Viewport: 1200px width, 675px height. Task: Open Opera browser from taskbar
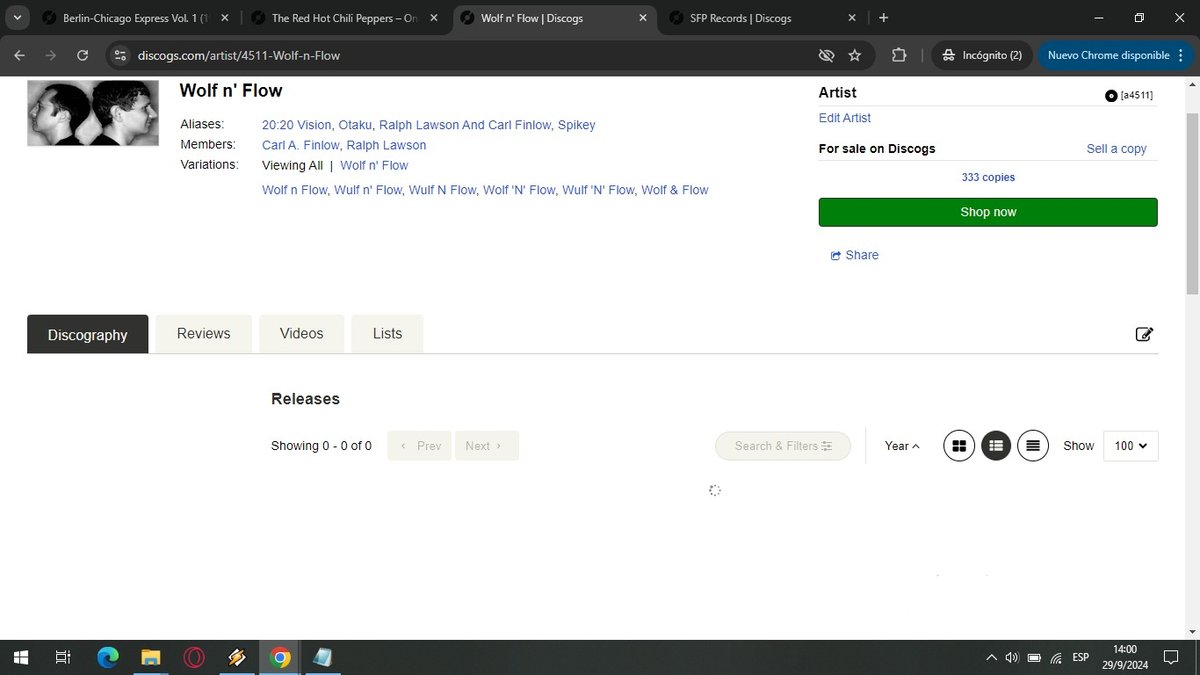[194, 657]
